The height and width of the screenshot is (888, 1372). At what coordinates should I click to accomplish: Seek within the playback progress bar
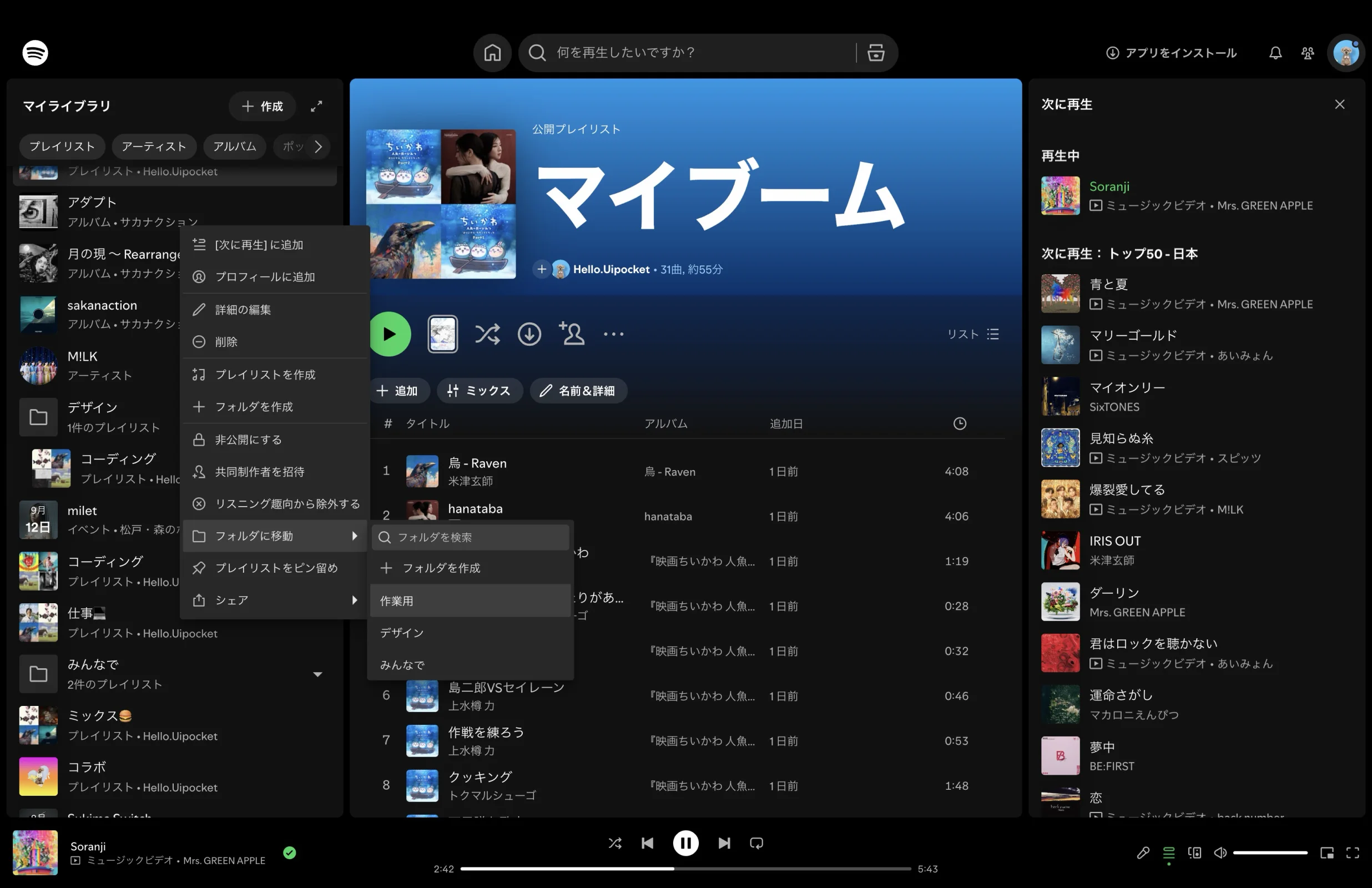point(685,869)
